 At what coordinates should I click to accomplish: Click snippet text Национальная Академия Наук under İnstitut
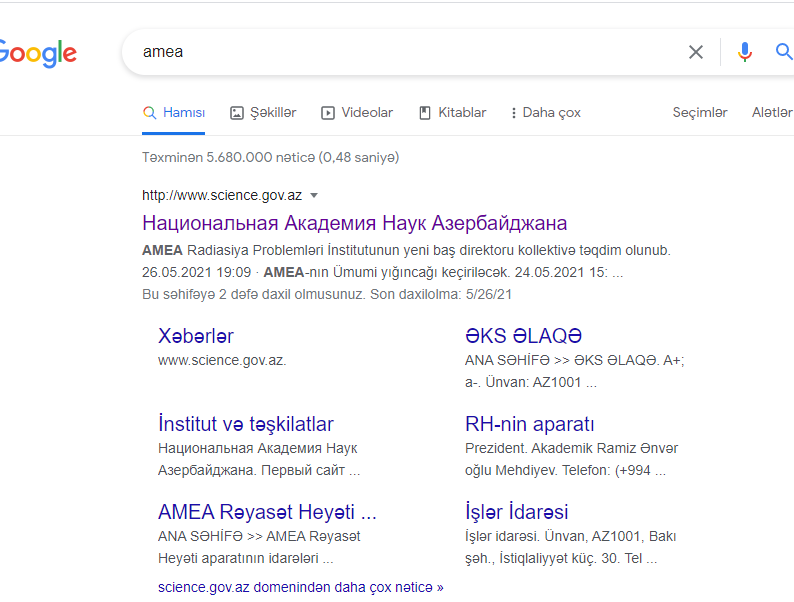[x=258, y=448]
